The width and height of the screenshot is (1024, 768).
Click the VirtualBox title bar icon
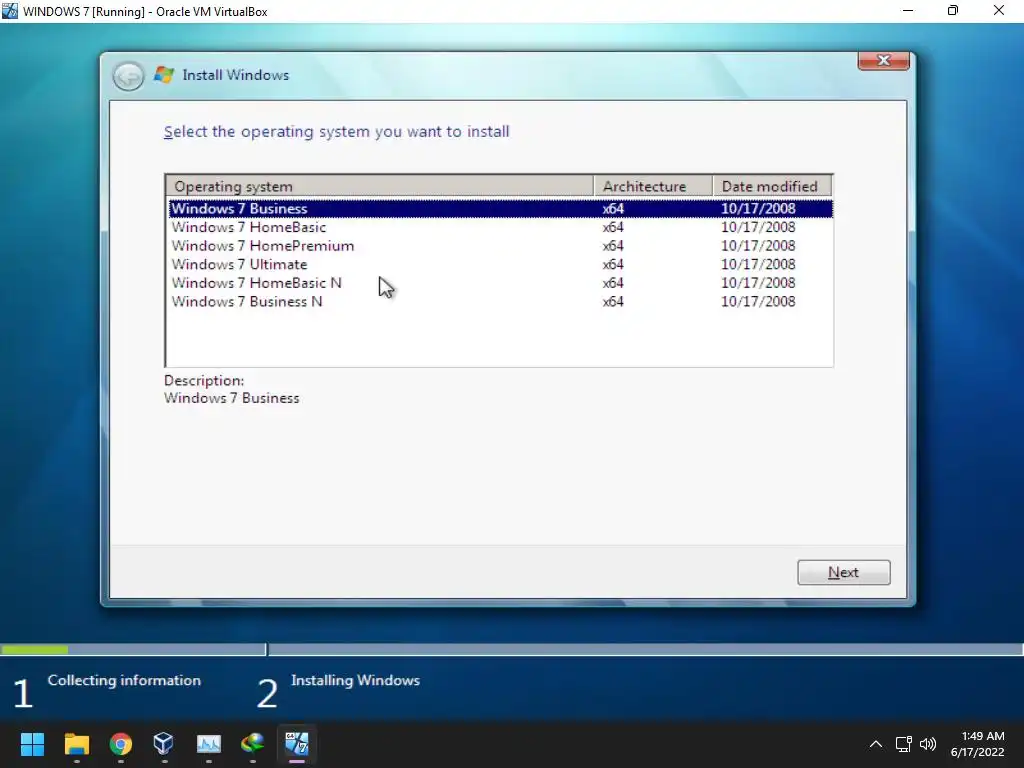click(x=10, y=11)
